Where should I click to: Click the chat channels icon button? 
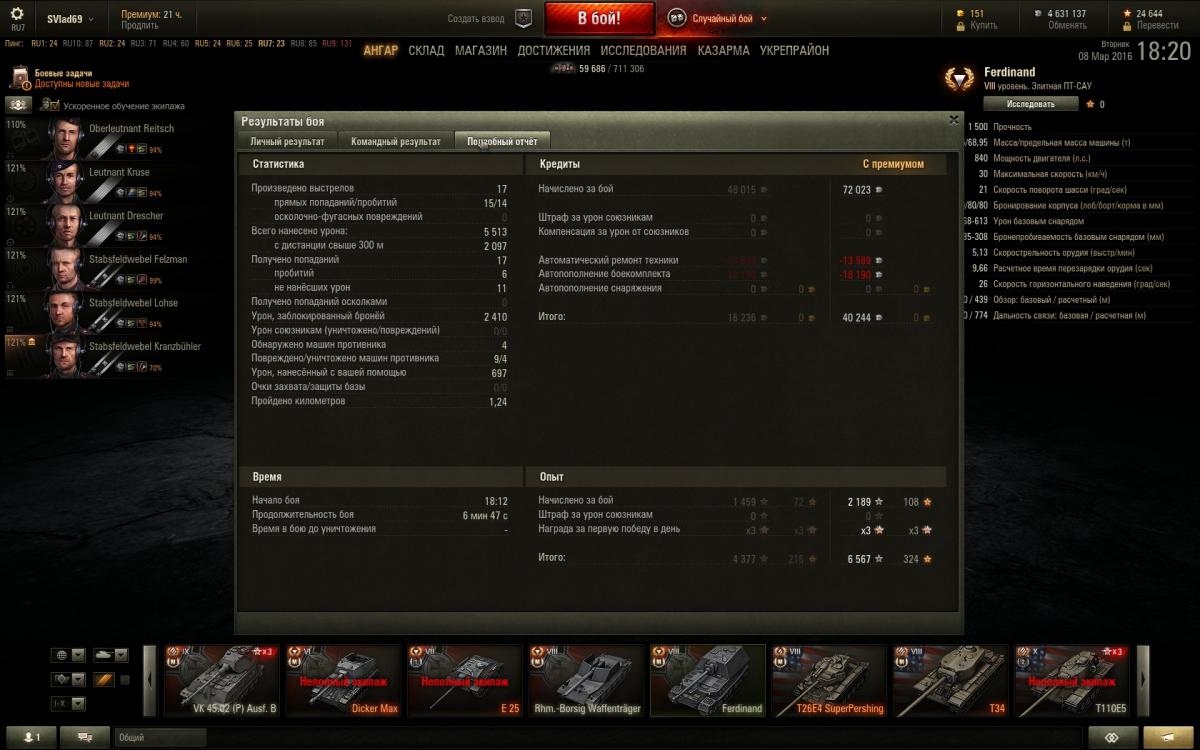click(x=85, y=738)
